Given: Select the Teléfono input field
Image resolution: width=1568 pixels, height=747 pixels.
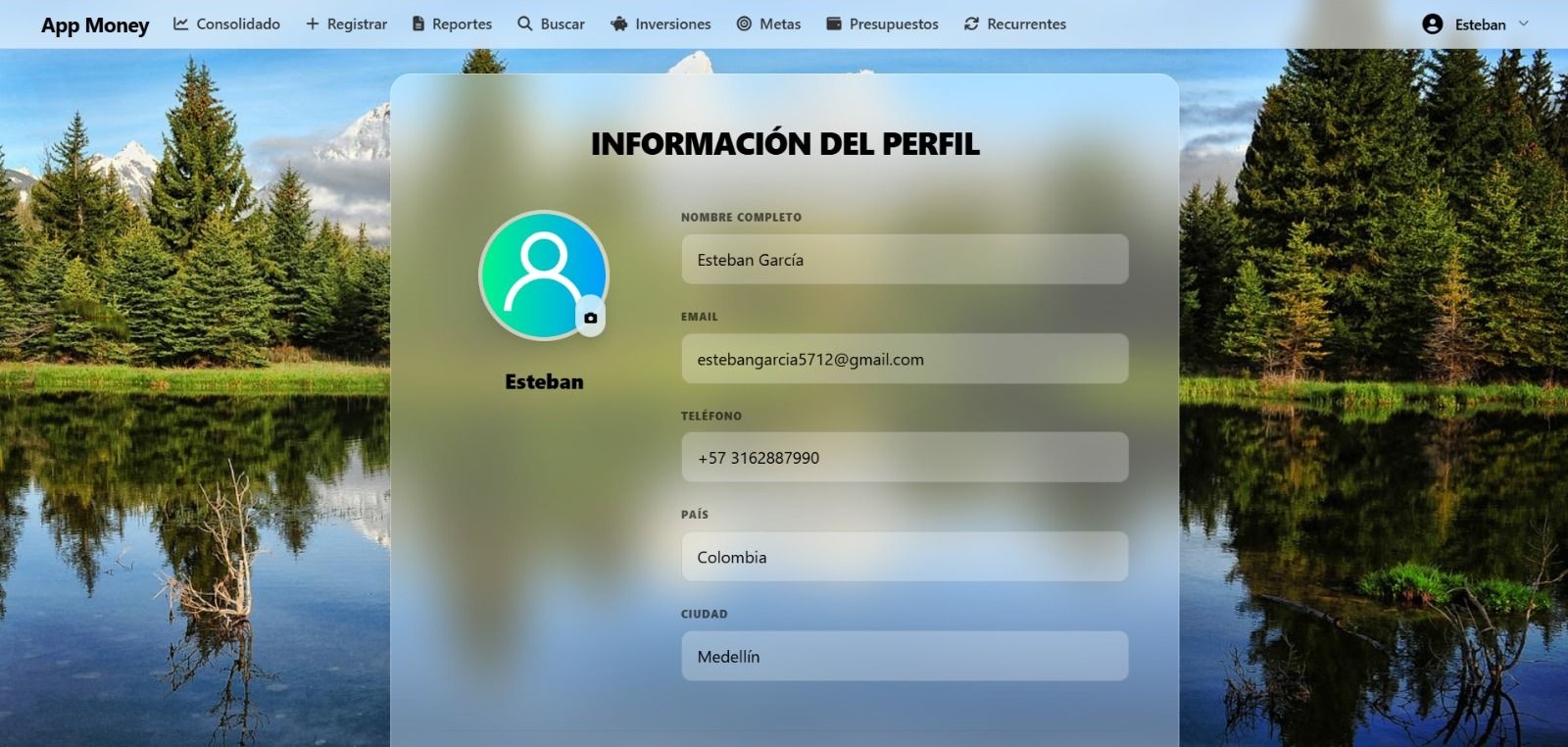Looking at the screenshot, I should coord(905,458).
